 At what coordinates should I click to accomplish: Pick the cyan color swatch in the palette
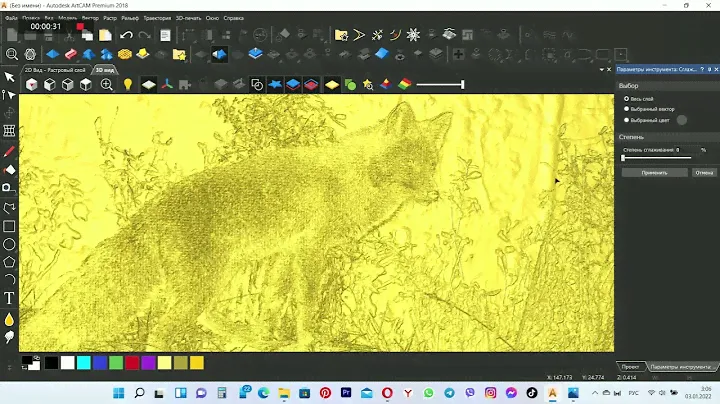tap(83, 362)
